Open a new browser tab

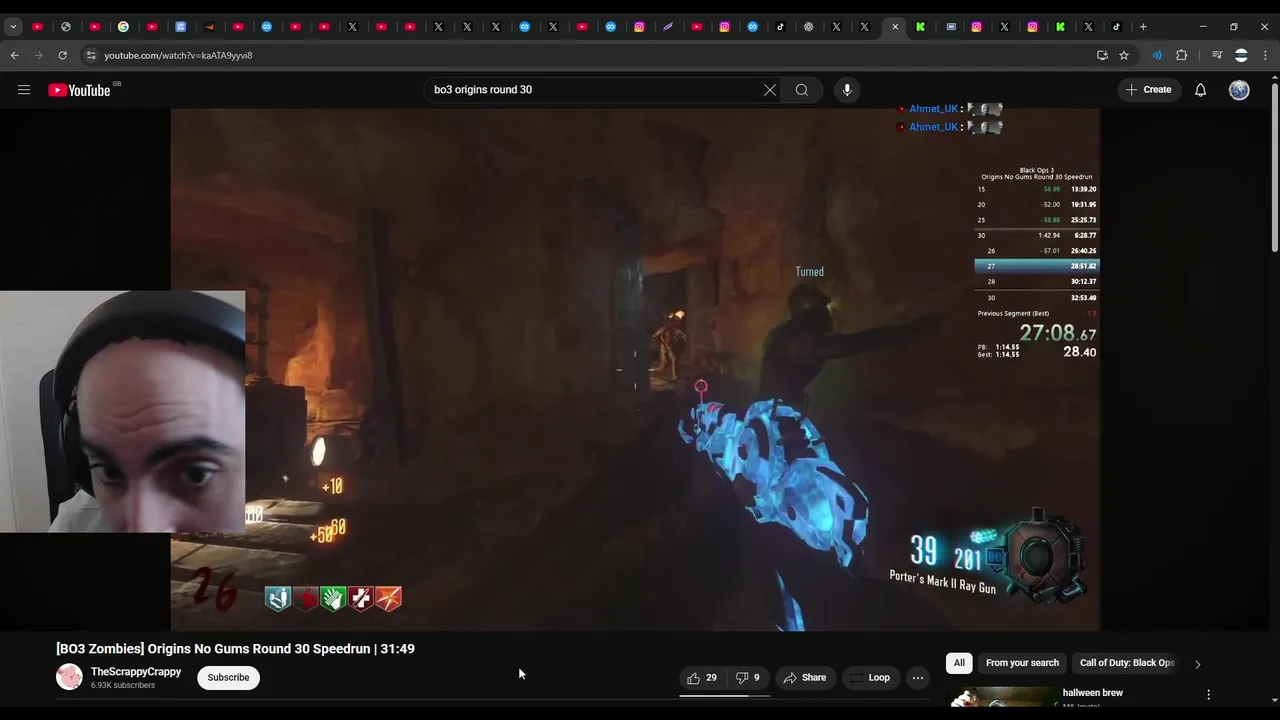[x=1143, y=27]
